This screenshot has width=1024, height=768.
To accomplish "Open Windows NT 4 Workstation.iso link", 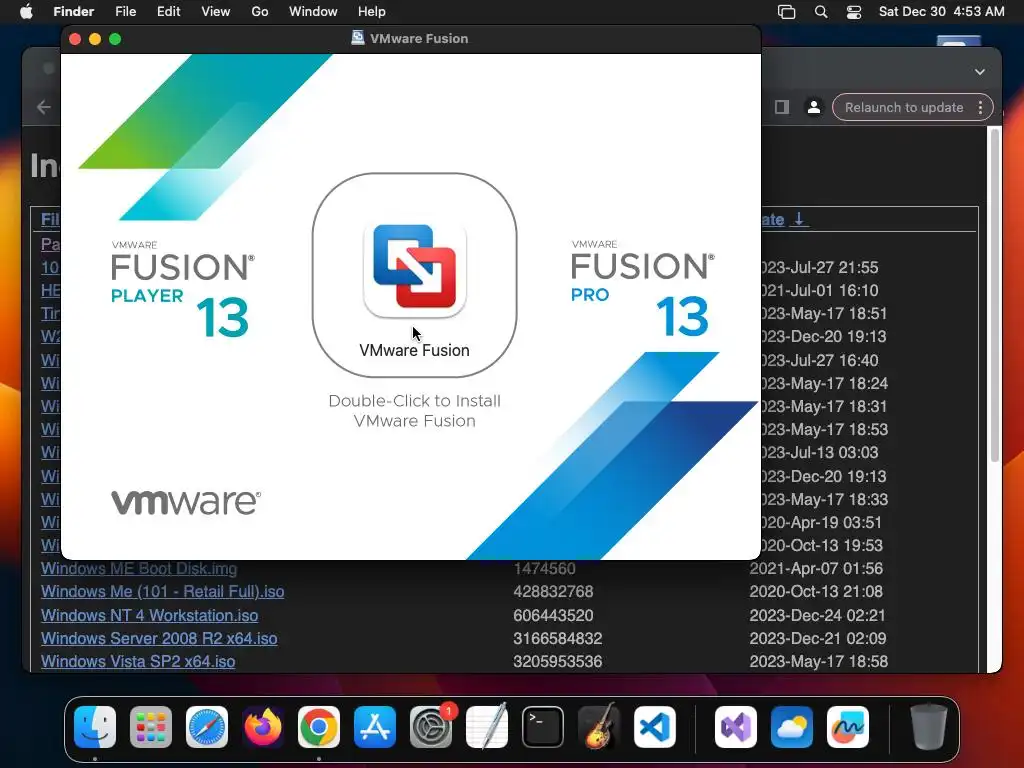I will pos(150,615).
